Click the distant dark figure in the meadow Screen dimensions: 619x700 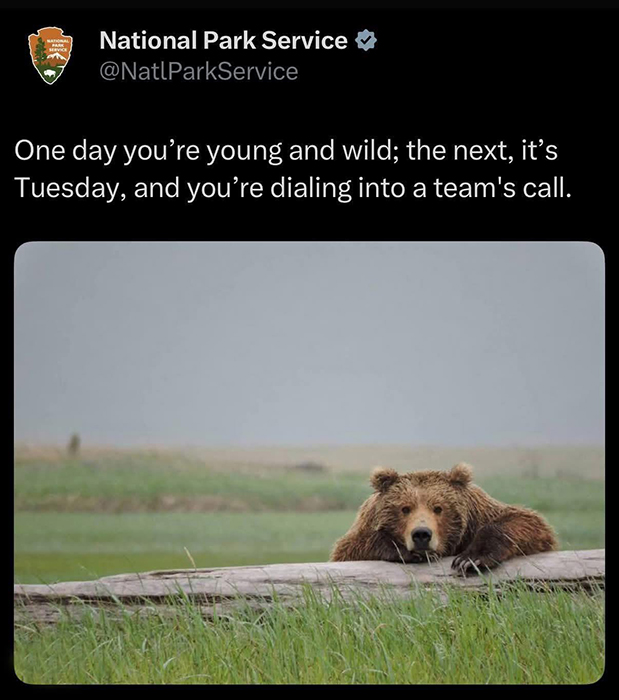pyautogui.click(x=73, y=445)
